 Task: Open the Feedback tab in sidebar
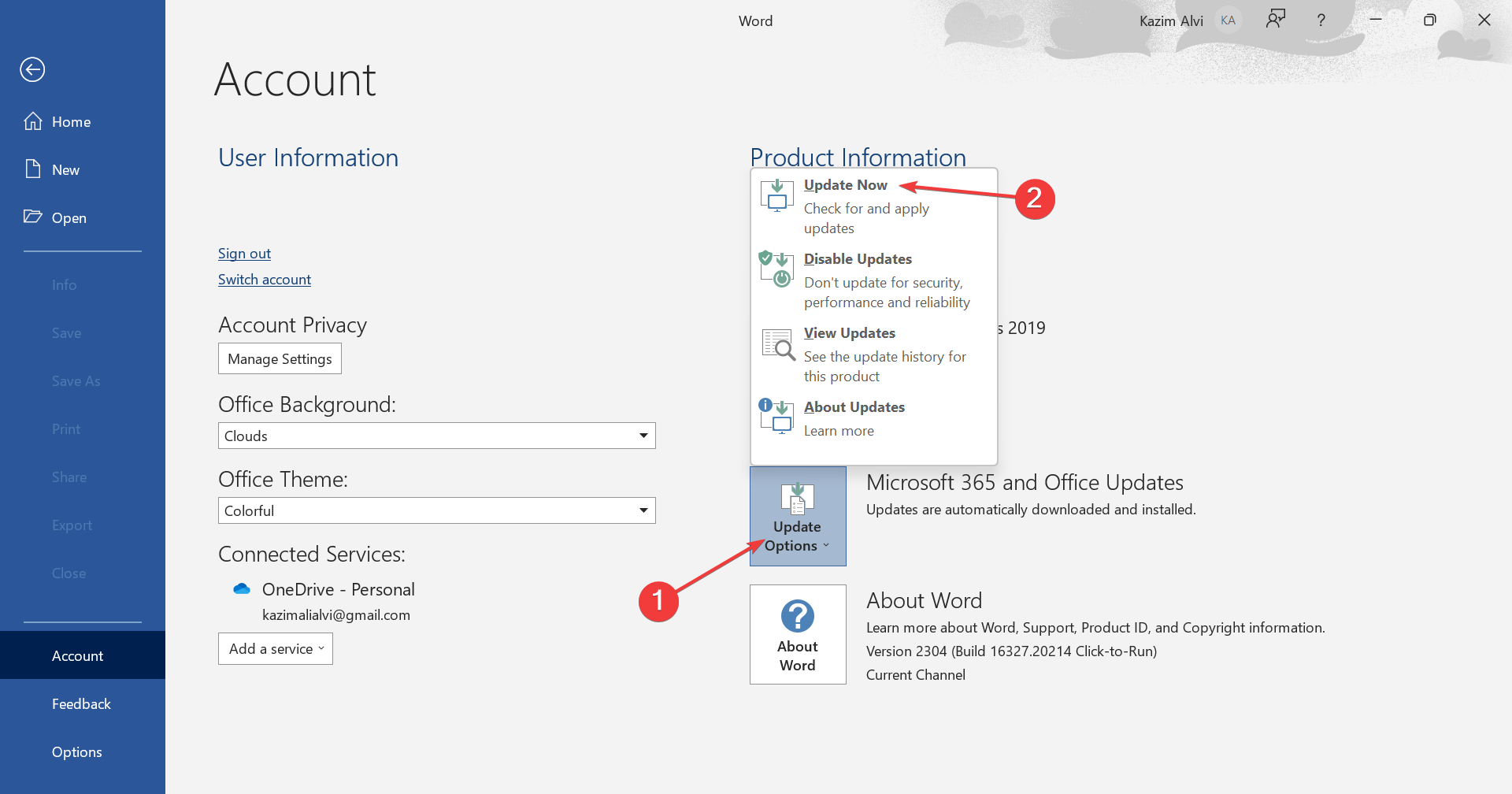click(x=83, y=703)
